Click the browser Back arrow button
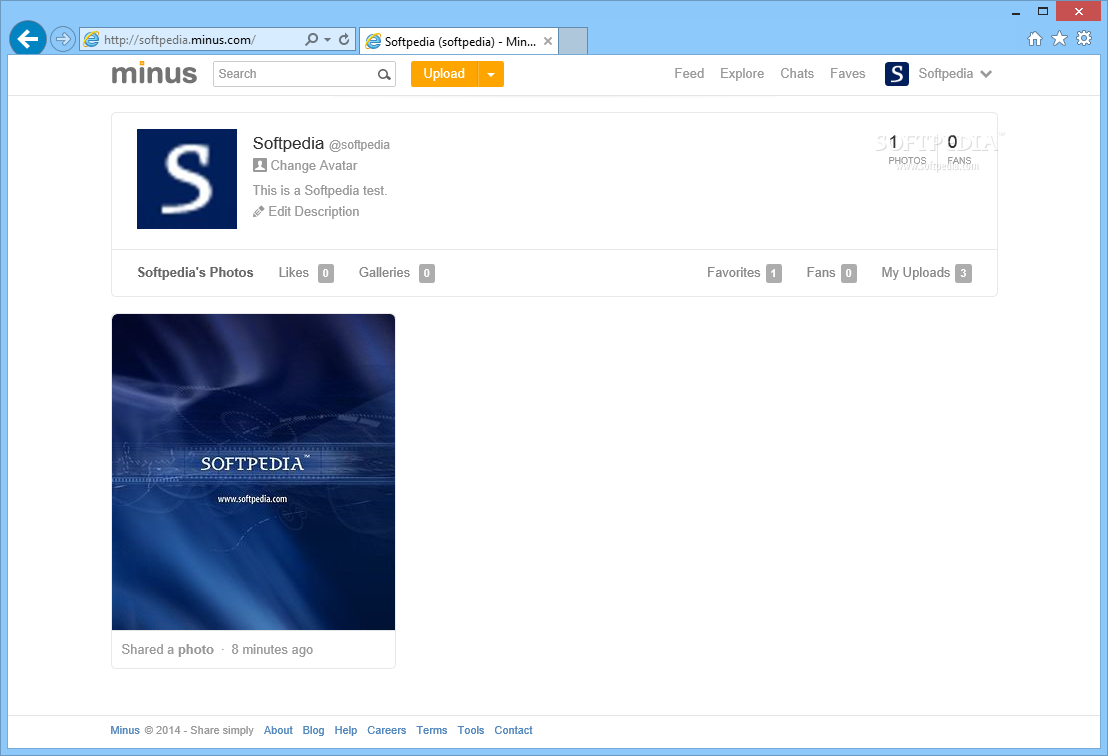This screenshot has width=1108, height=756. tap(28, 39)
